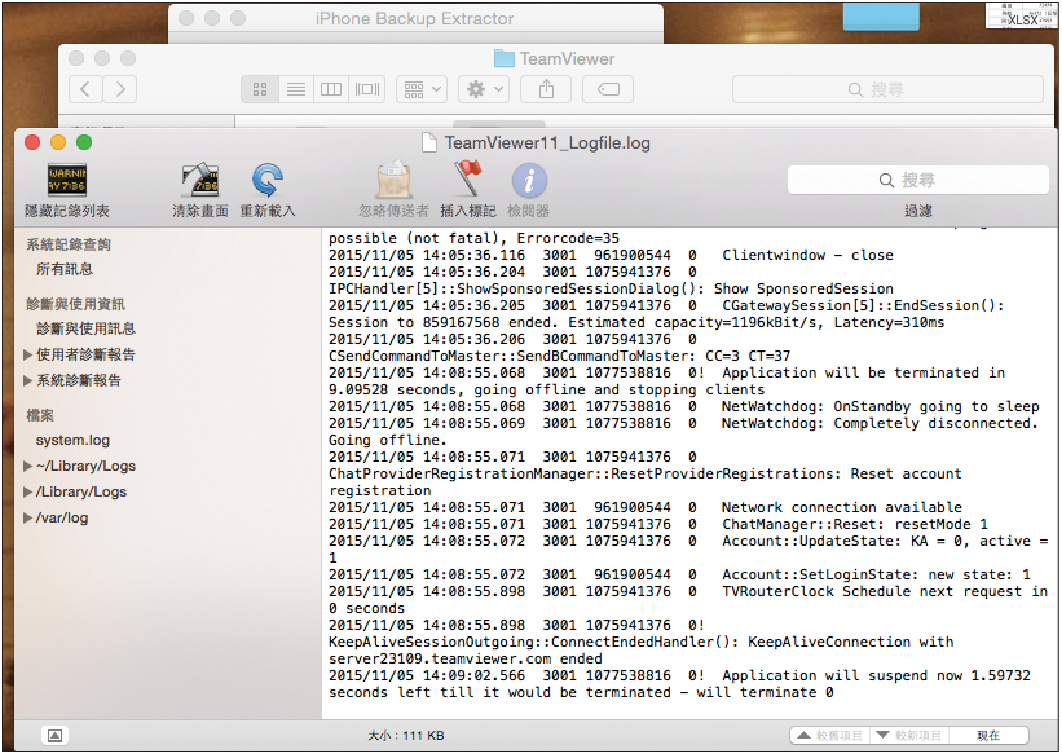Viewport: 1062px width, 756px height.
Task: Click the 'NetWatchdog: OnStandby going to sleep' entry
Action: (x=880, y=406)
